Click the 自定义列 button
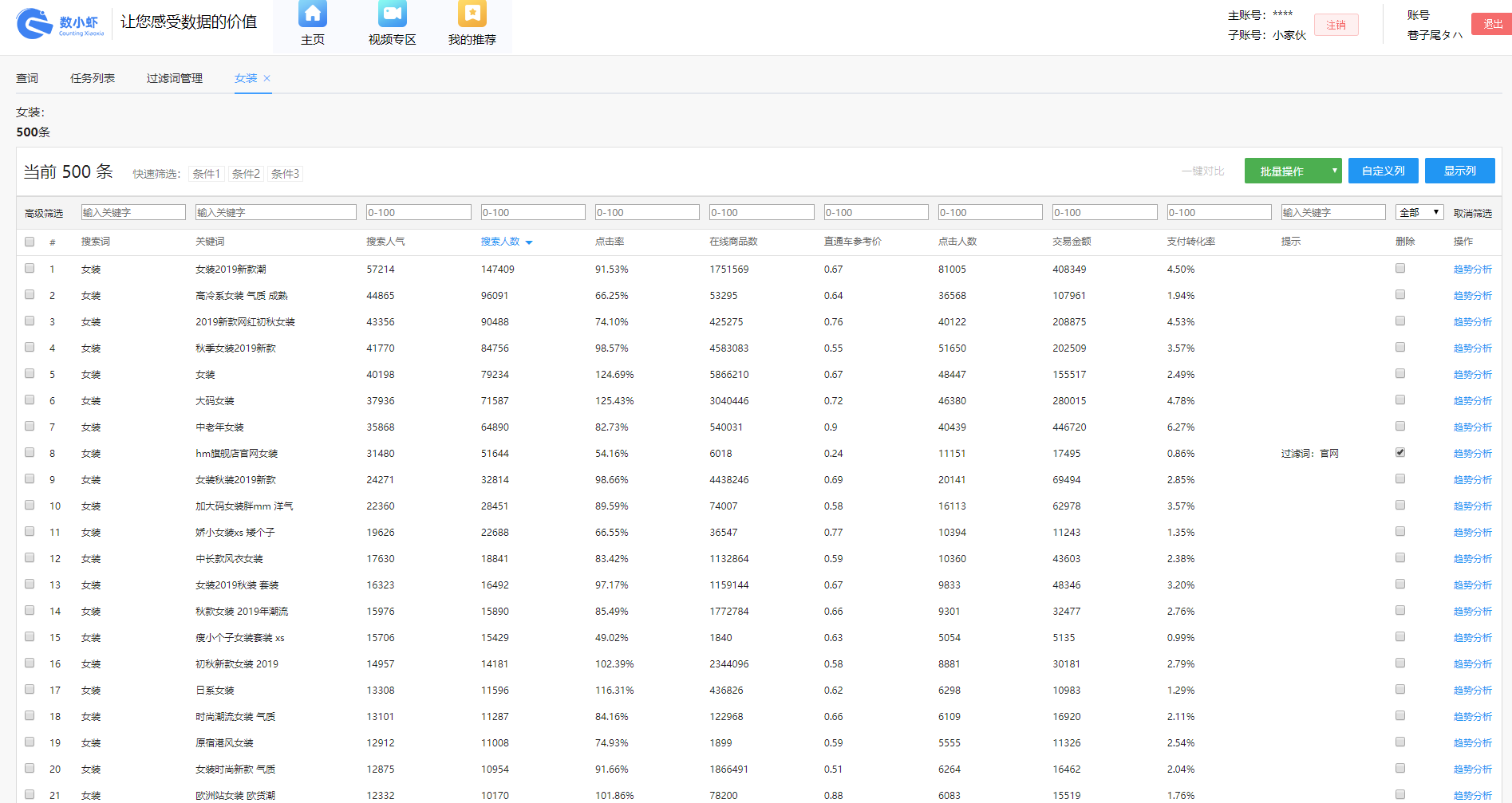 coord(1383,171)
